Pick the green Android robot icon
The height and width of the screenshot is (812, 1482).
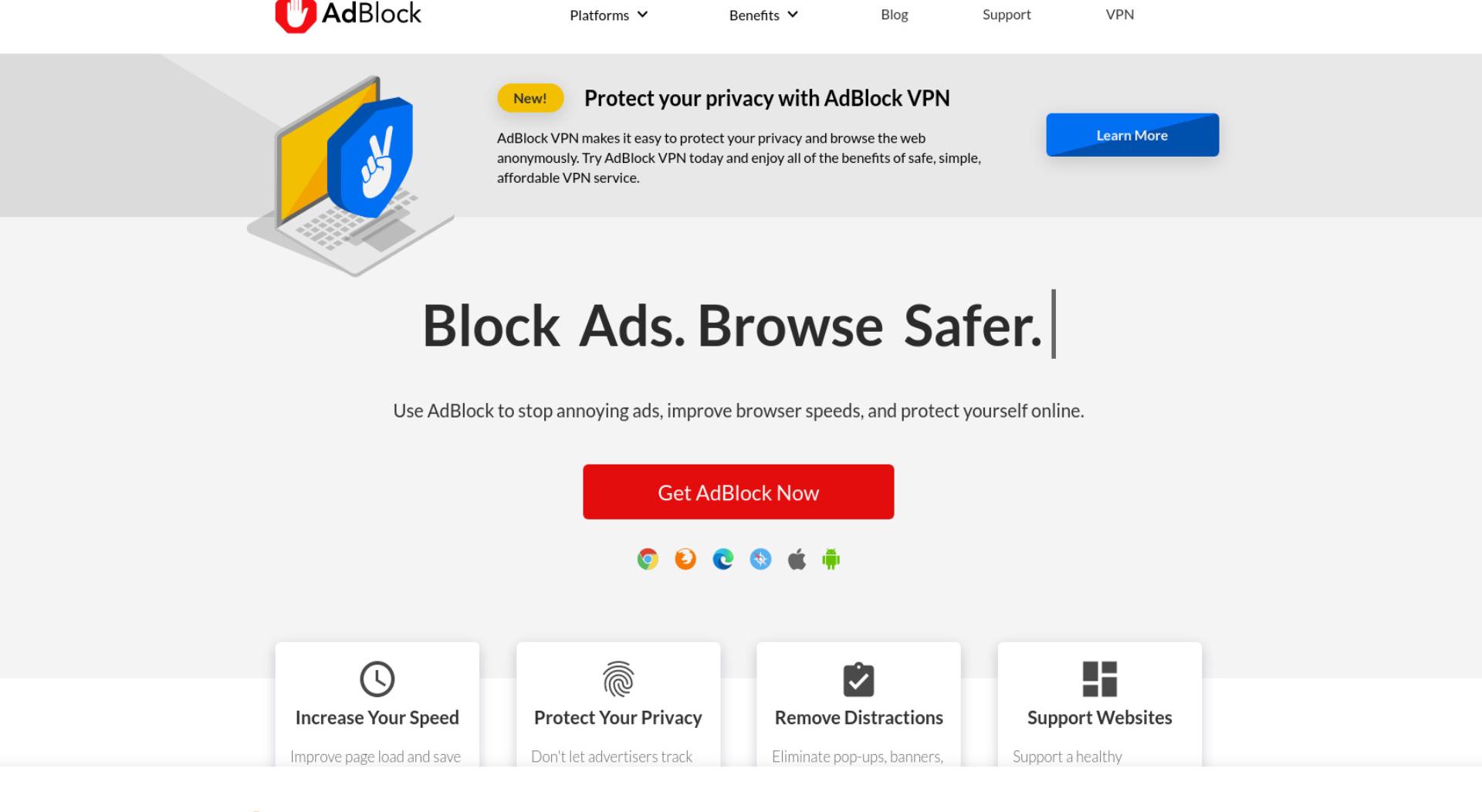point(831,559)
